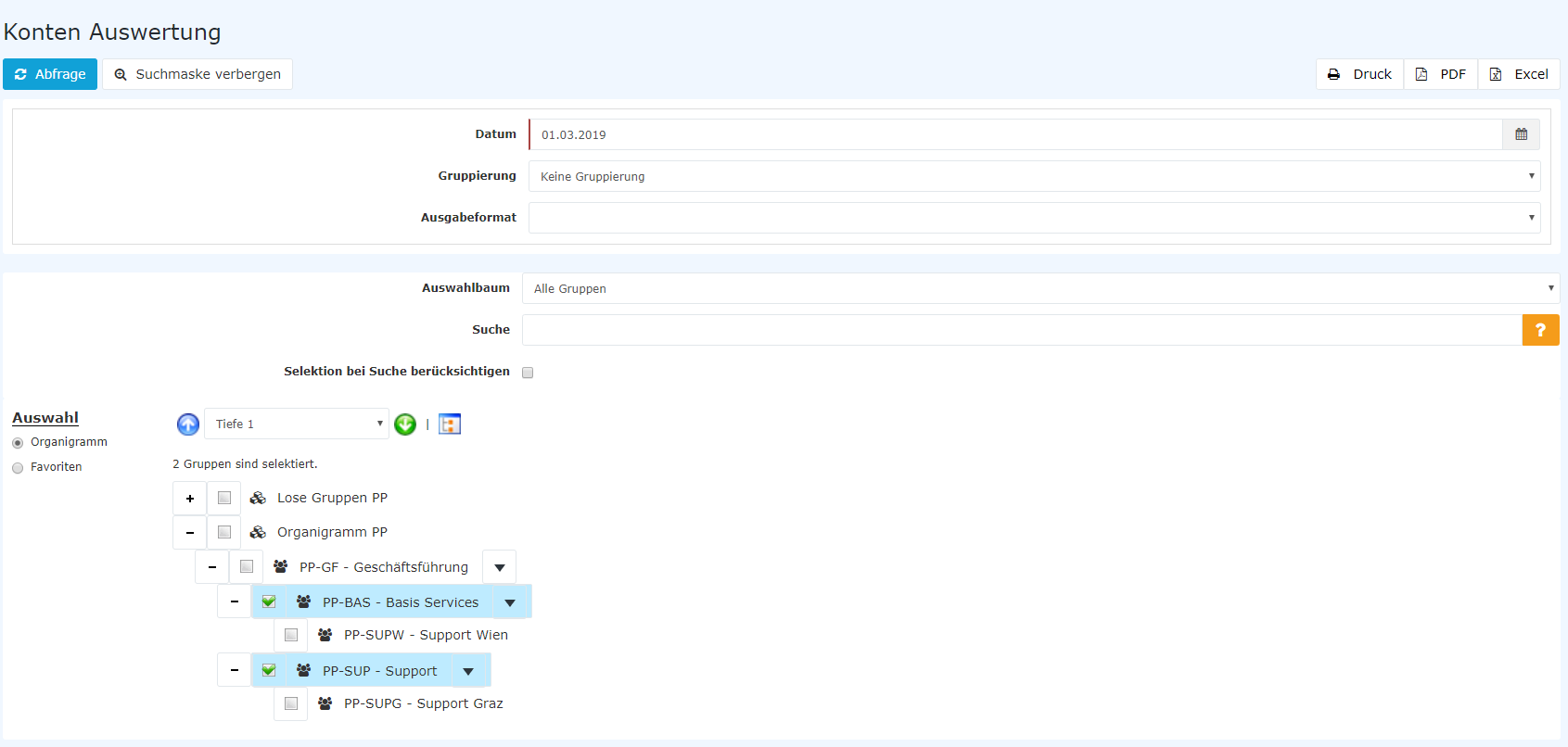Click the Suche input field
Viewport: 1568px width, 747px height.
[1022, 330]
